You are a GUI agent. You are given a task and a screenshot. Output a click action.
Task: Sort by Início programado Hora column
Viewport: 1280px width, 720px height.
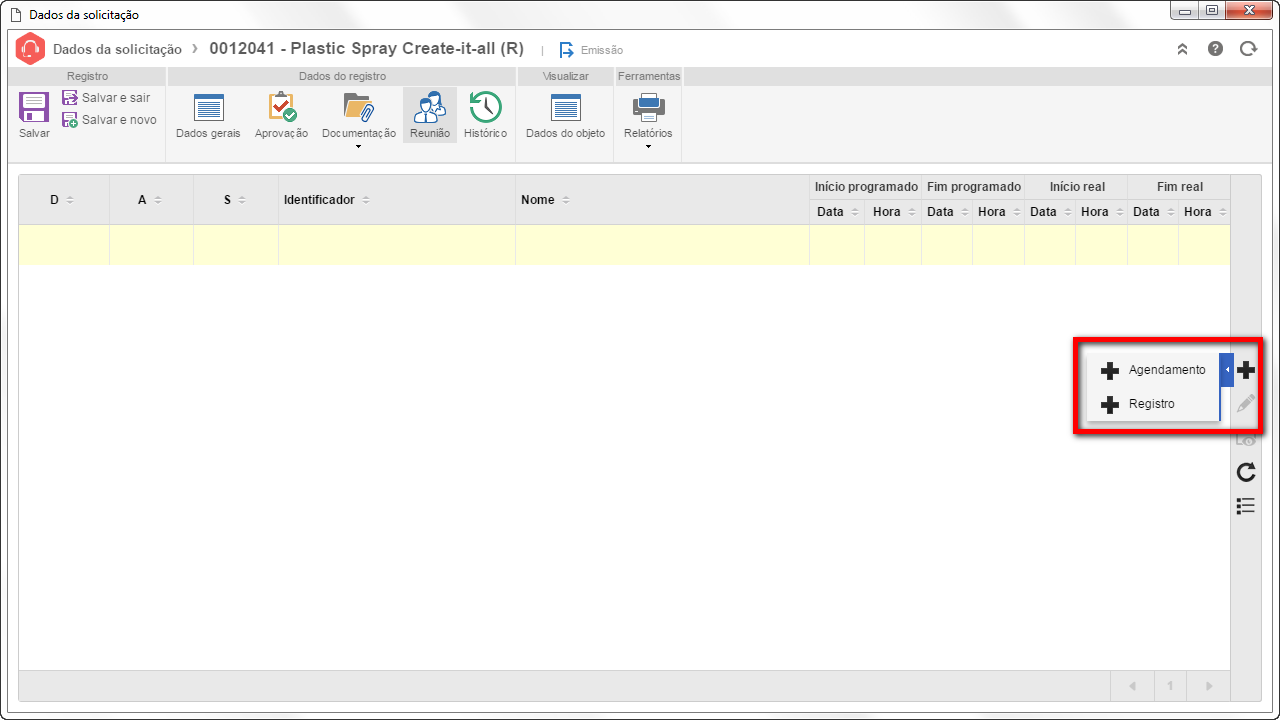pyautogui.click(x=893, y=212)
